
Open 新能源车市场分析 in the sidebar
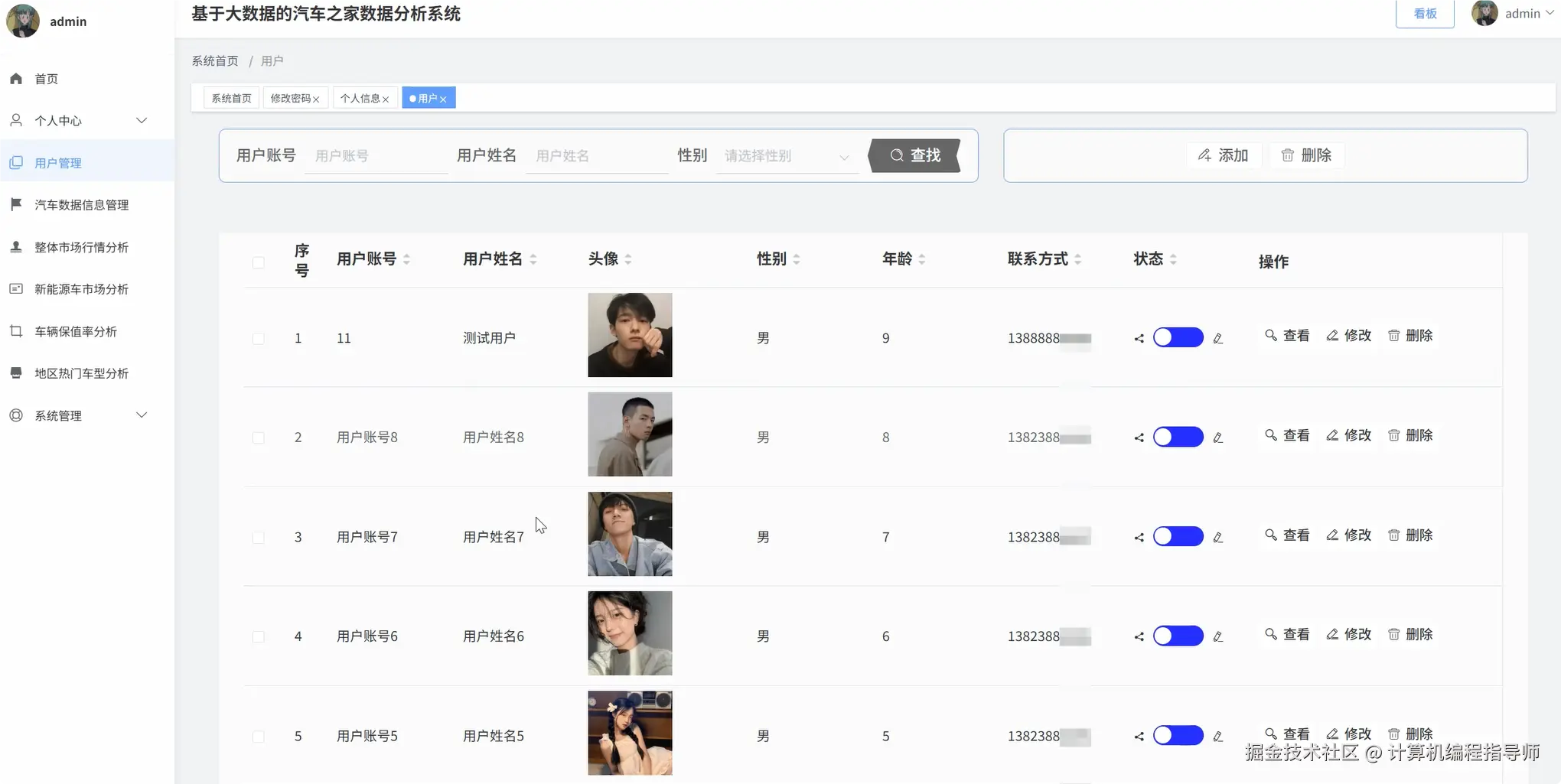(x=87, y=289)
